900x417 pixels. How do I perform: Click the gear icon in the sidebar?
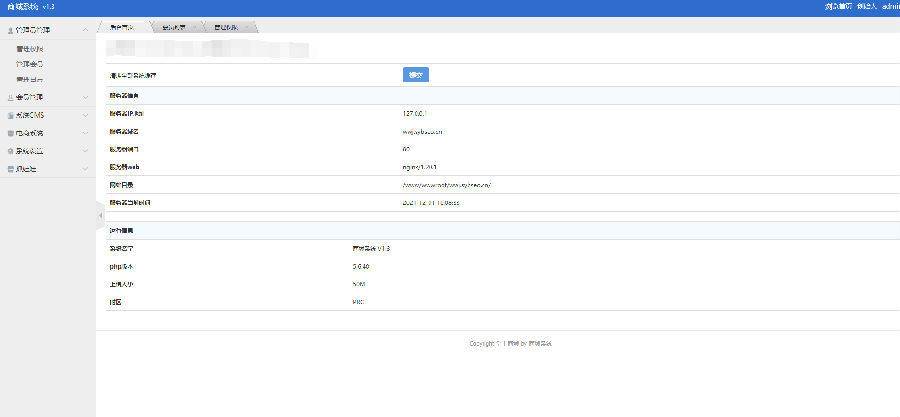click(10, 151)
